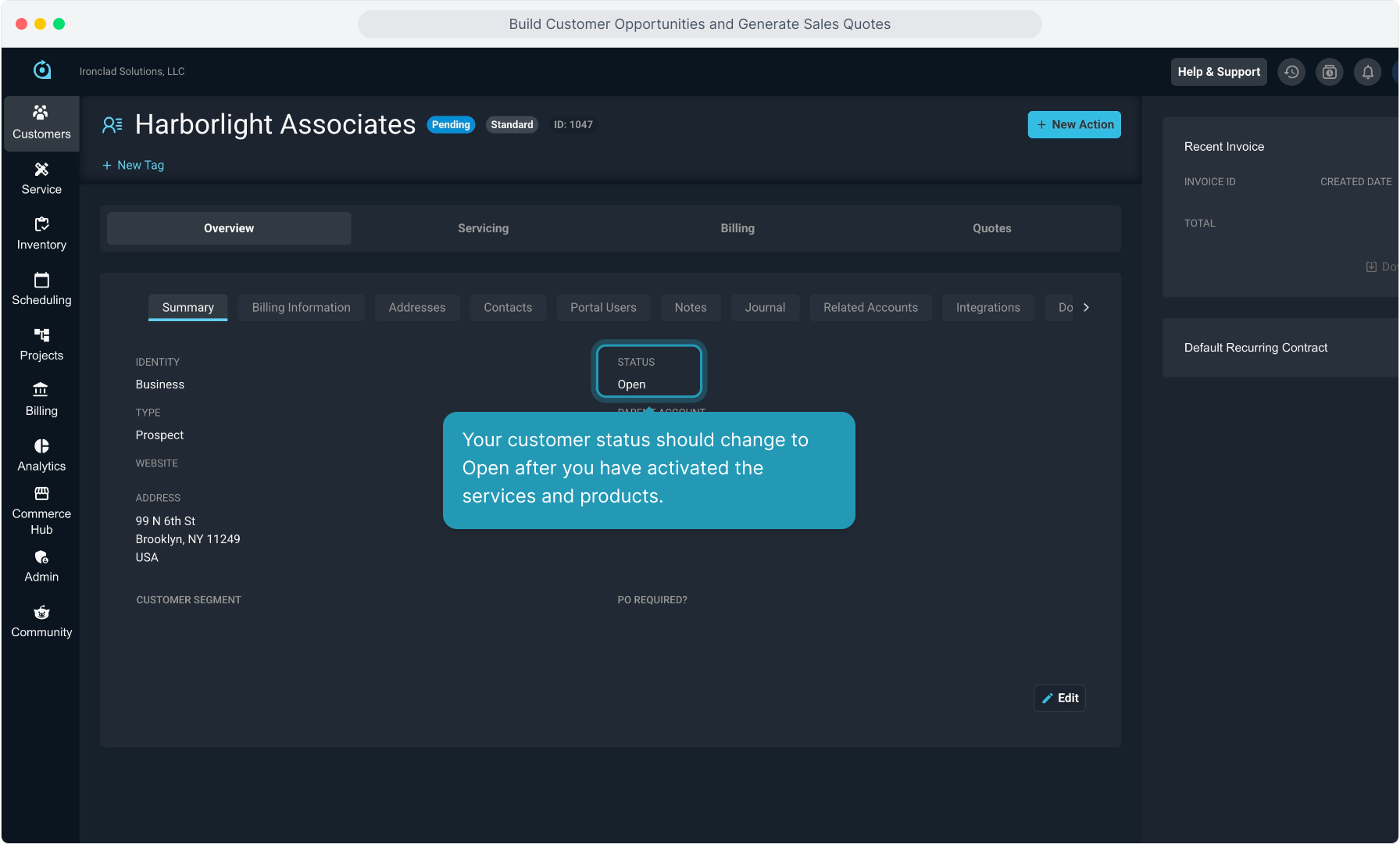The width and height of the screenshot is (1400, 844).
Task: Go to Service module icon
Action: [x=41, y=178]
